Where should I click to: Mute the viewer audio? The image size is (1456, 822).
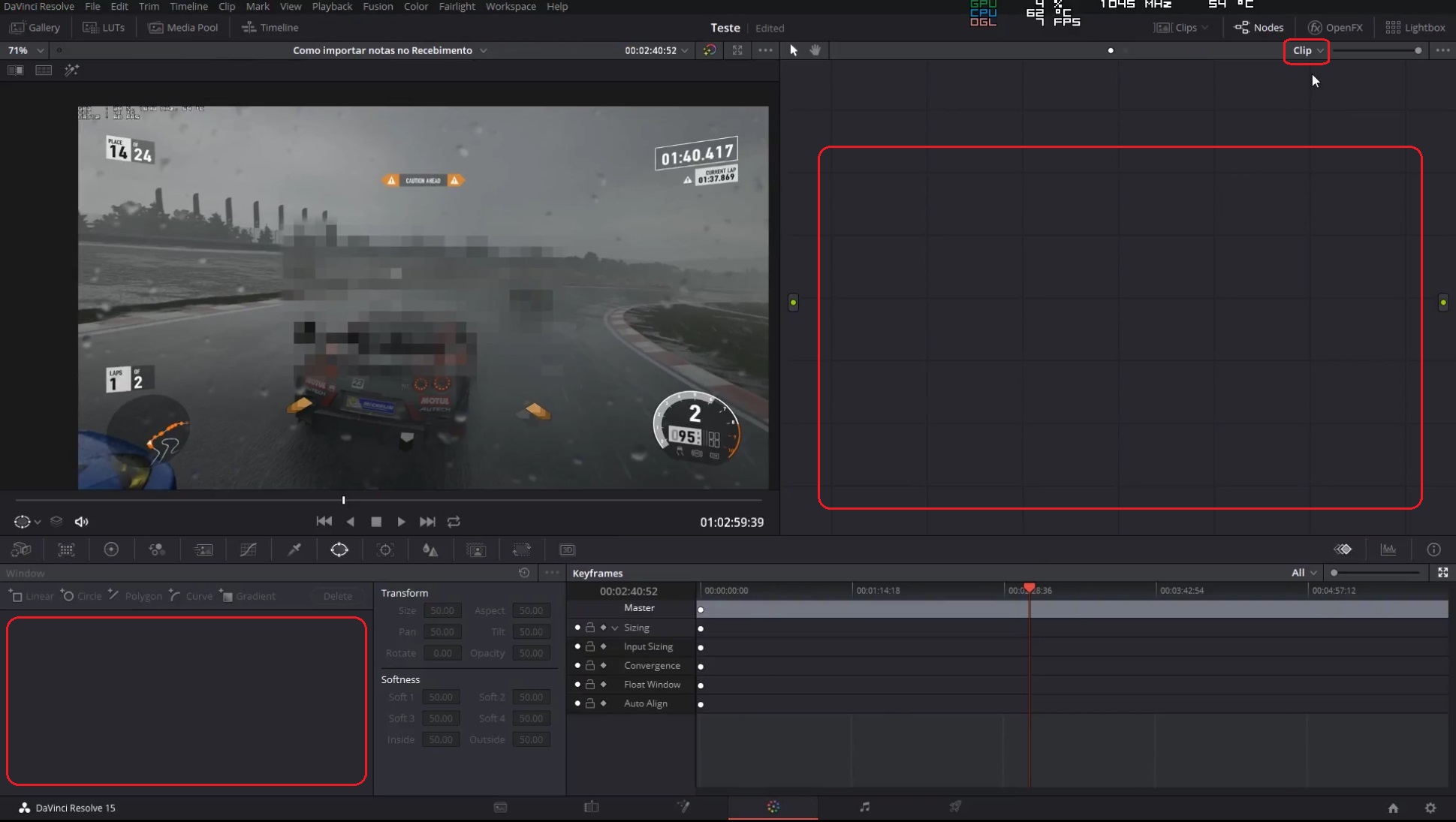[81, 522]
